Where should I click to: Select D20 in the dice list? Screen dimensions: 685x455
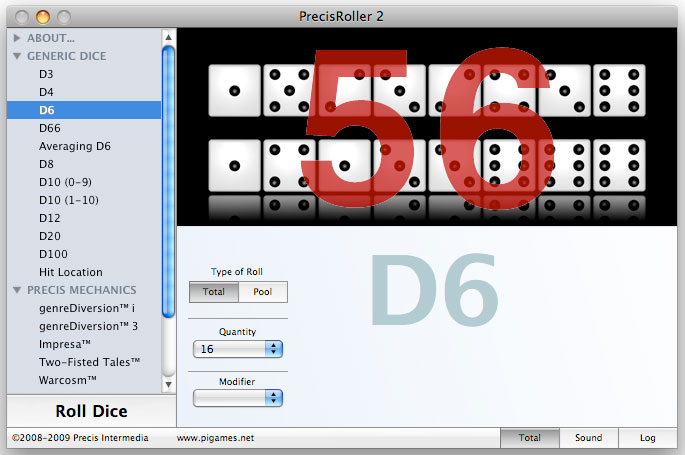84,236
